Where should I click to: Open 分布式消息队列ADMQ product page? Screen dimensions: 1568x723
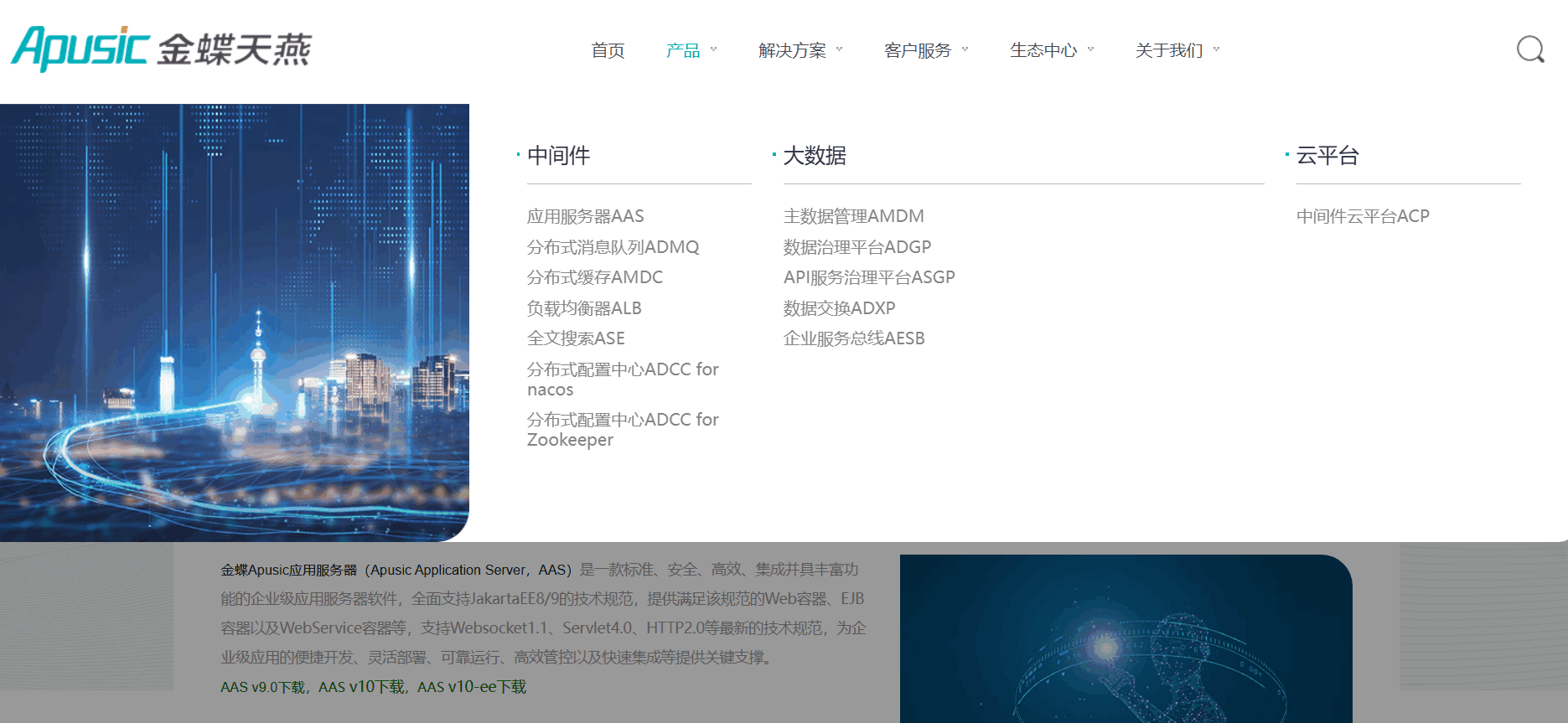pos(613,247)
